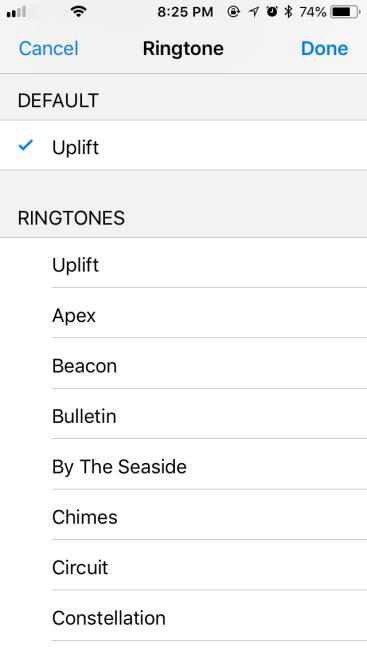Tap the alarm clock status icon
Viewport: 367px width, 651px height.
(272, 12)
